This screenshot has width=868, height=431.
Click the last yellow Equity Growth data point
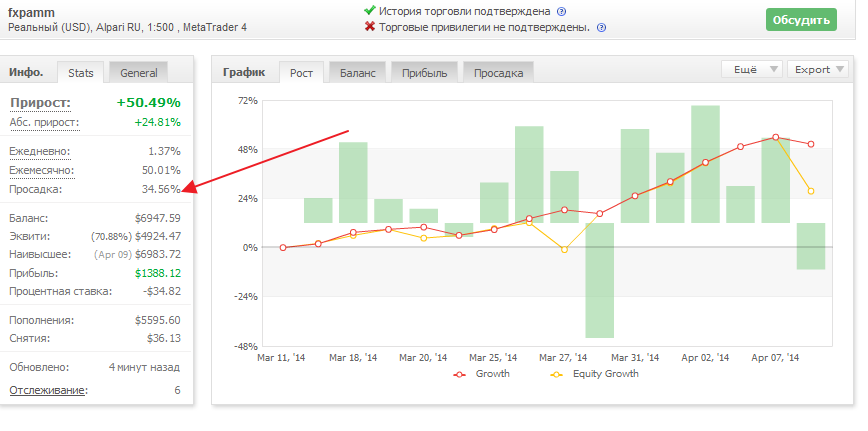coord(811,191)
